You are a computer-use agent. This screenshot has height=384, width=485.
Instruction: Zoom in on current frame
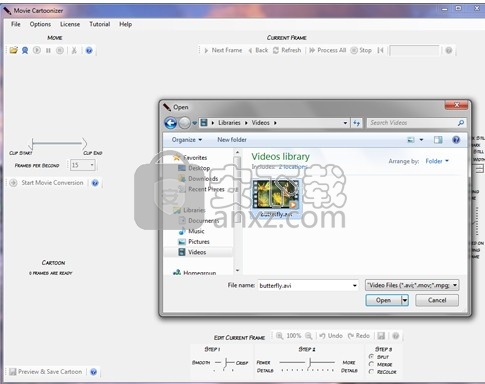pos(279,336)
